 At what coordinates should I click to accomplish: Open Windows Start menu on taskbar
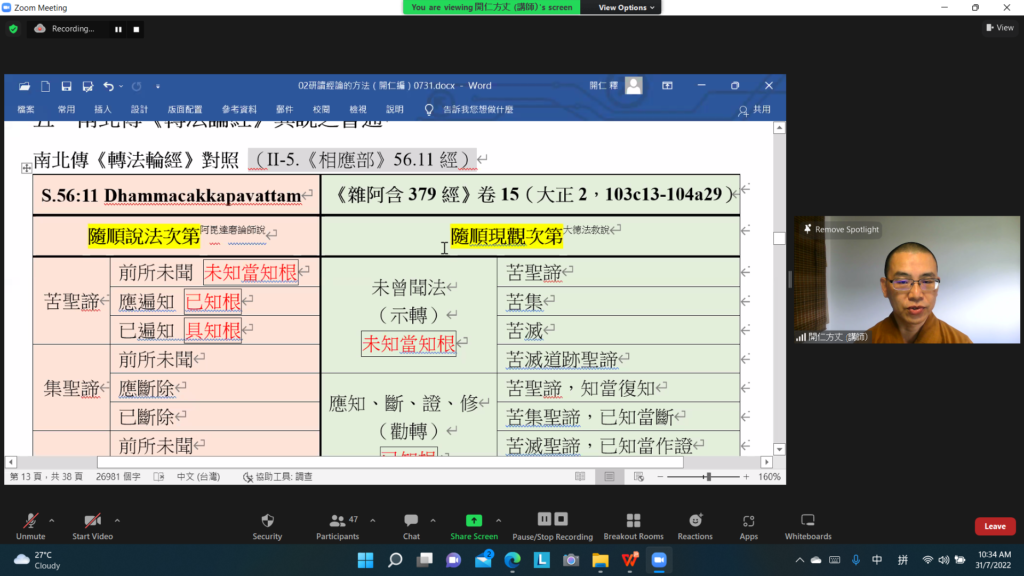[x=365, y=560]
